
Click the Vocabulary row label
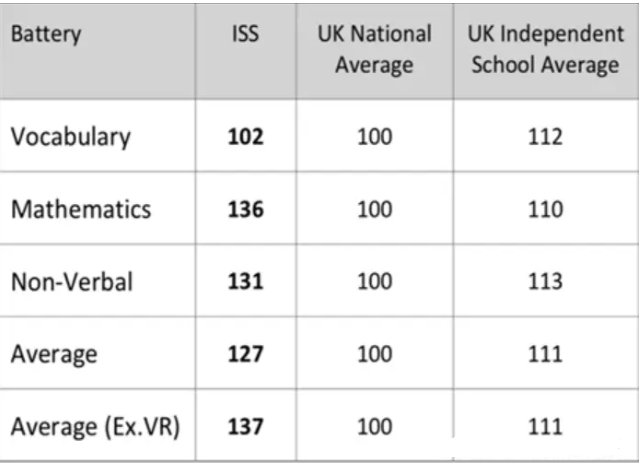pos(70,137)
